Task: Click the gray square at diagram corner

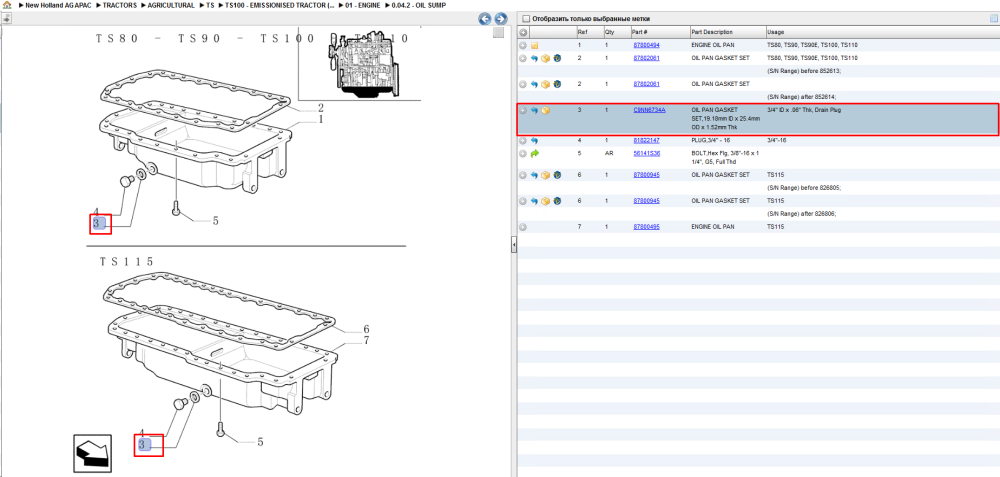Action: 499,33
